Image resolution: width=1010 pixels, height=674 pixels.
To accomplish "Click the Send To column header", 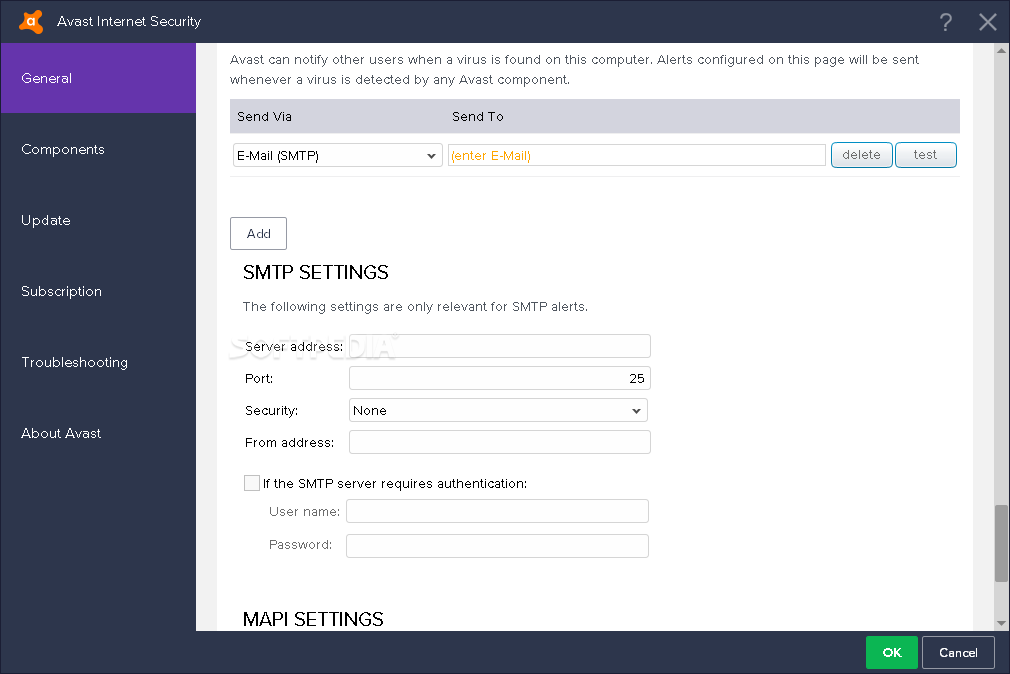I will click(477, 117).
